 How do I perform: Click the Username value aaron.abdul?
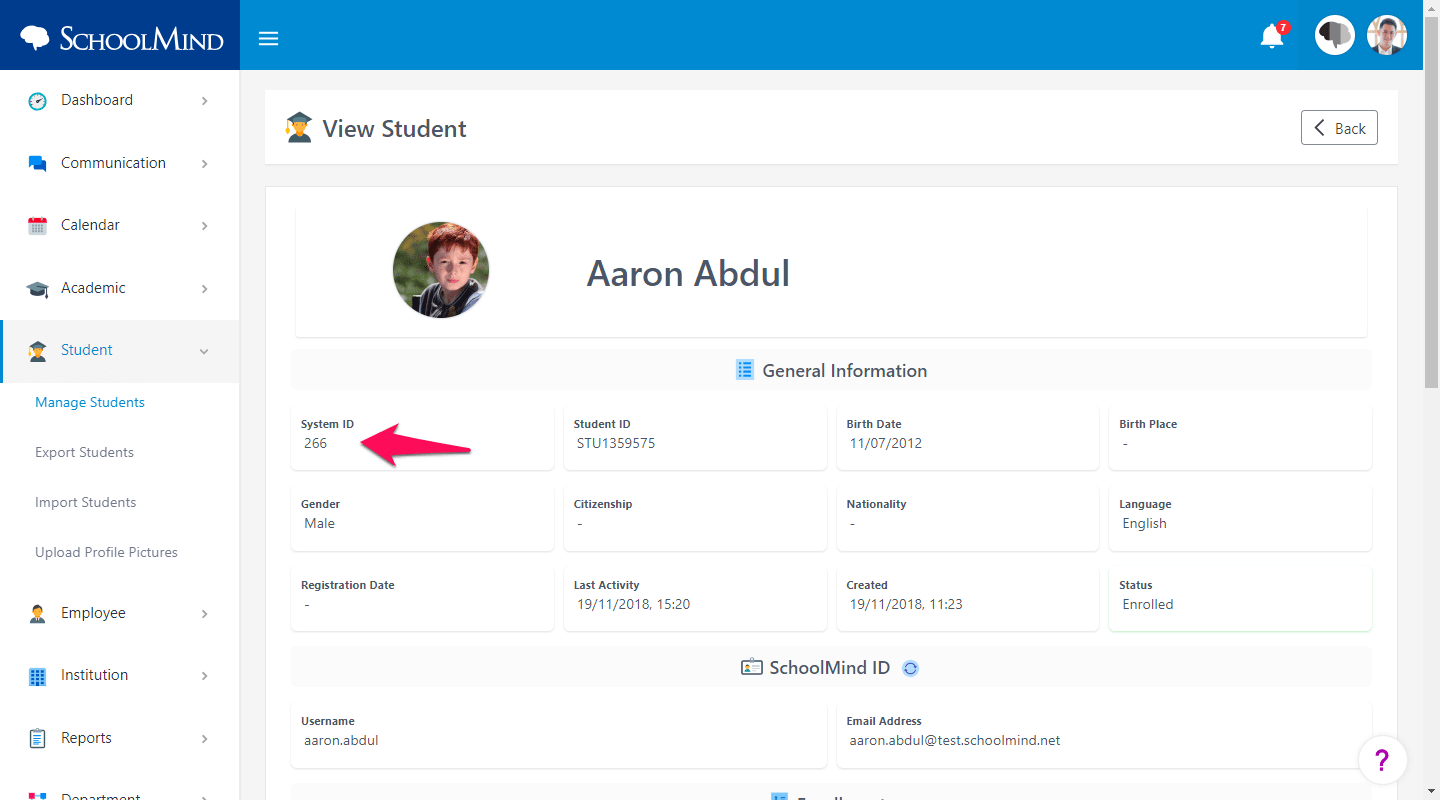pos(341,741)
